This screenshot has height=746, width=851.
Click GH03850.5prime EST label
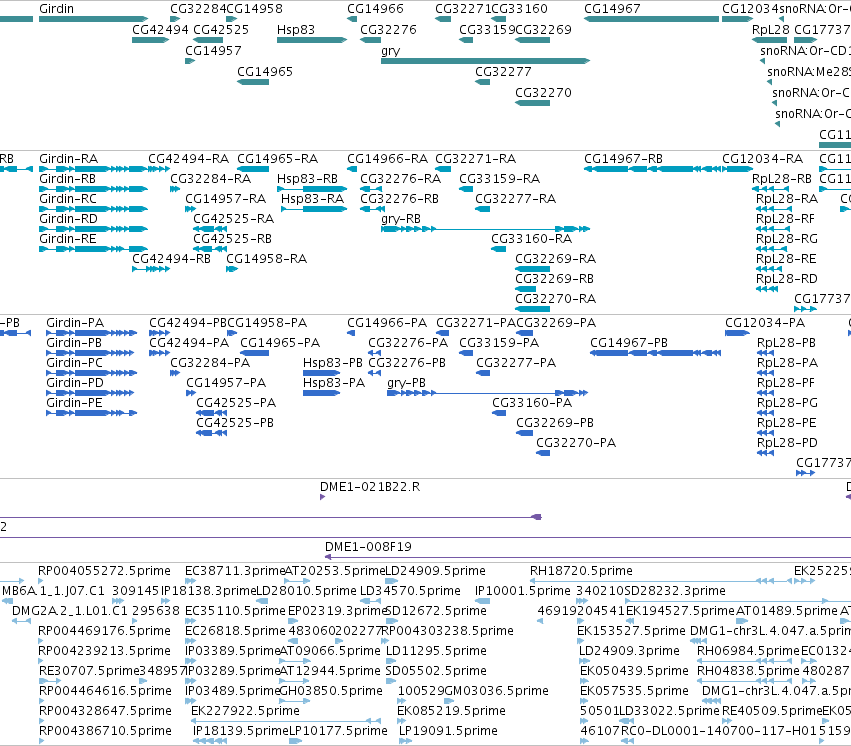331,691
